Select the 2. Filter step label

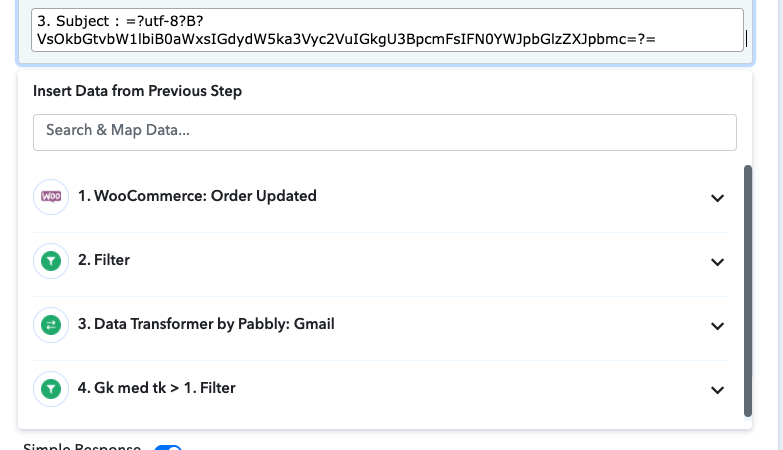click(104, 260)
